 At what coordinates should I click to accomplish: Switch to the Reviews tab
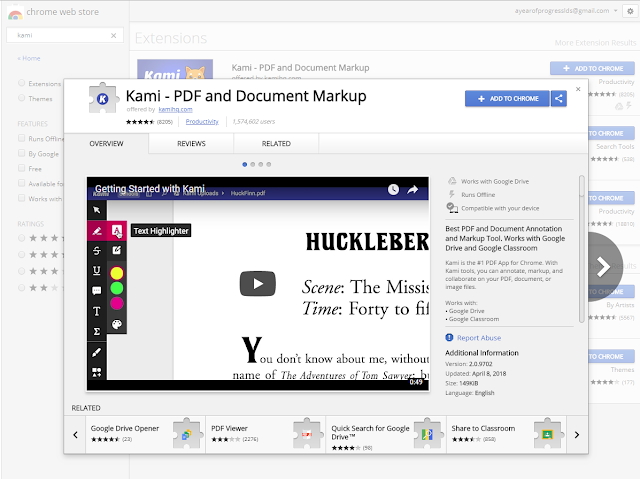(191, 144)
